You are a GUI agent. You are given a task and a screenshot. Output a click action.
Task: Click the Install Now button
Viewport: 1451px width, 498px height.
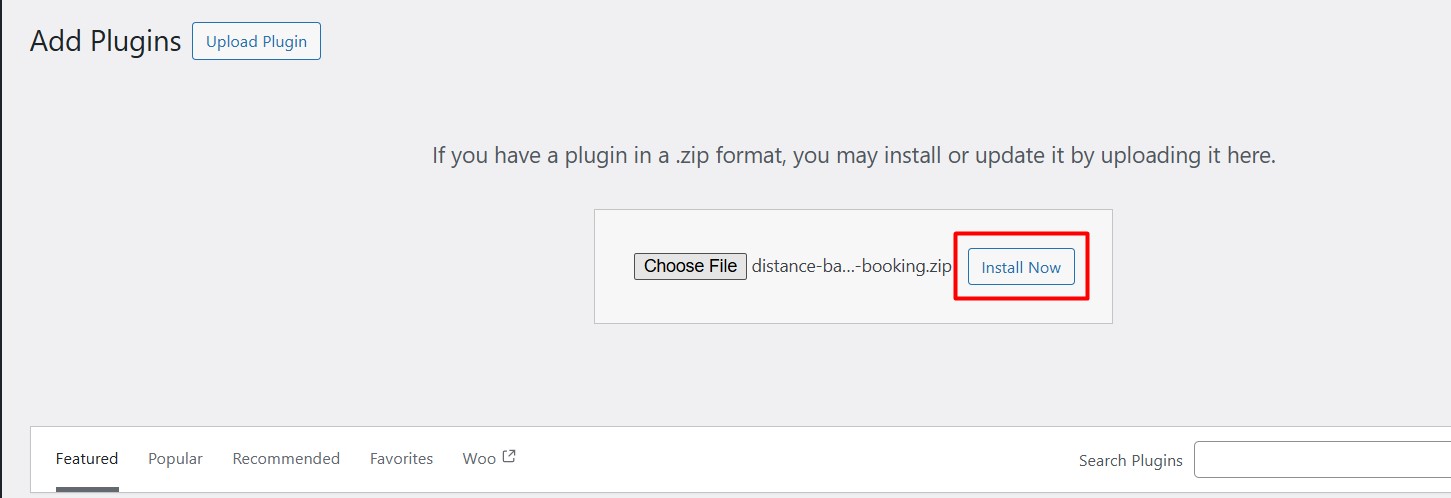point(1021,267)
